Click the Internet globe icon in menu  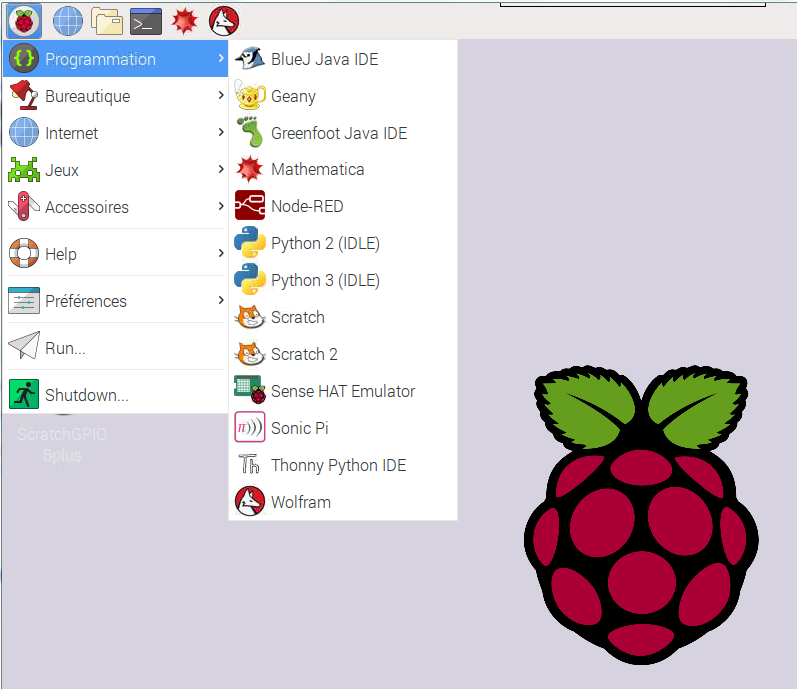[24, 132]
